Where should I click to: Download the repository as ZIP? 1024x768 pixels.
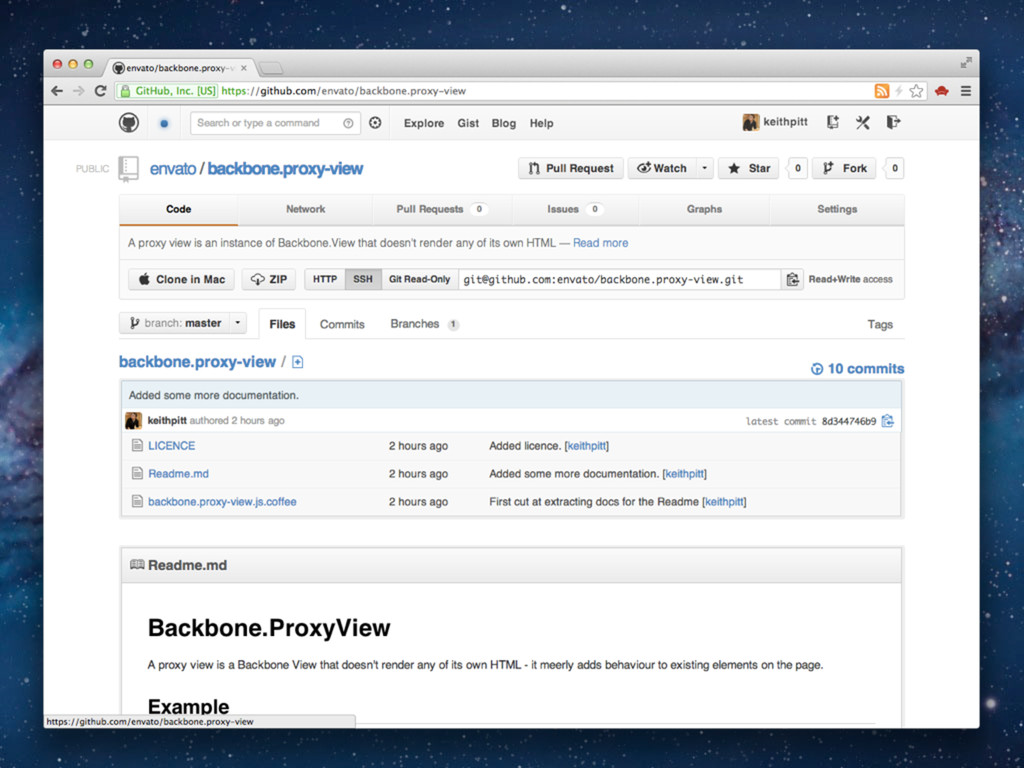click(268, 280)
